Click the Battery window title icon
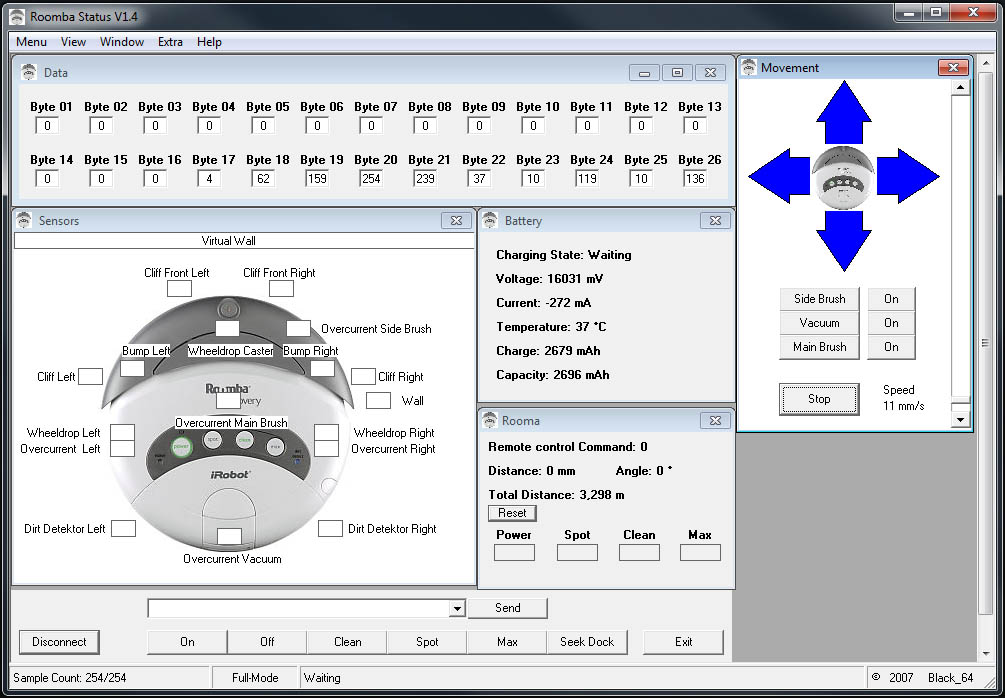The image size is (1005, 698). (490, 220)
